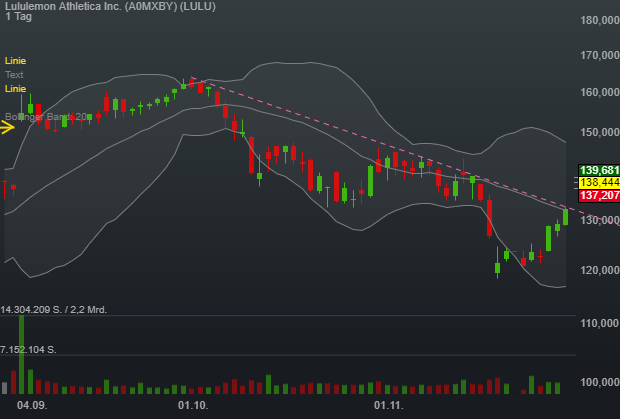The height and width of the screenshot is (419, 620).
Task: Click the yellow 138,444 price tag
Action: click(x=599, y=183)
